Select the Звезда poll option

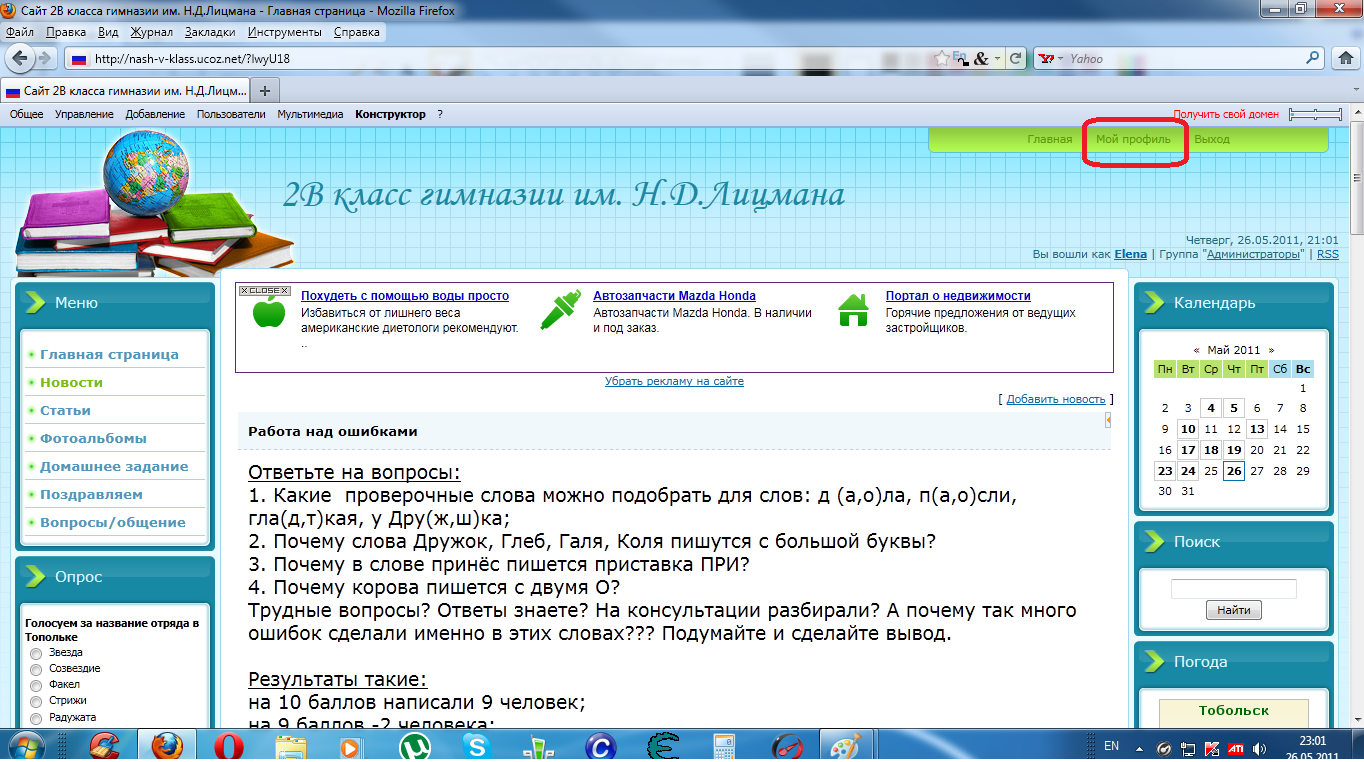tap(36, 653)
